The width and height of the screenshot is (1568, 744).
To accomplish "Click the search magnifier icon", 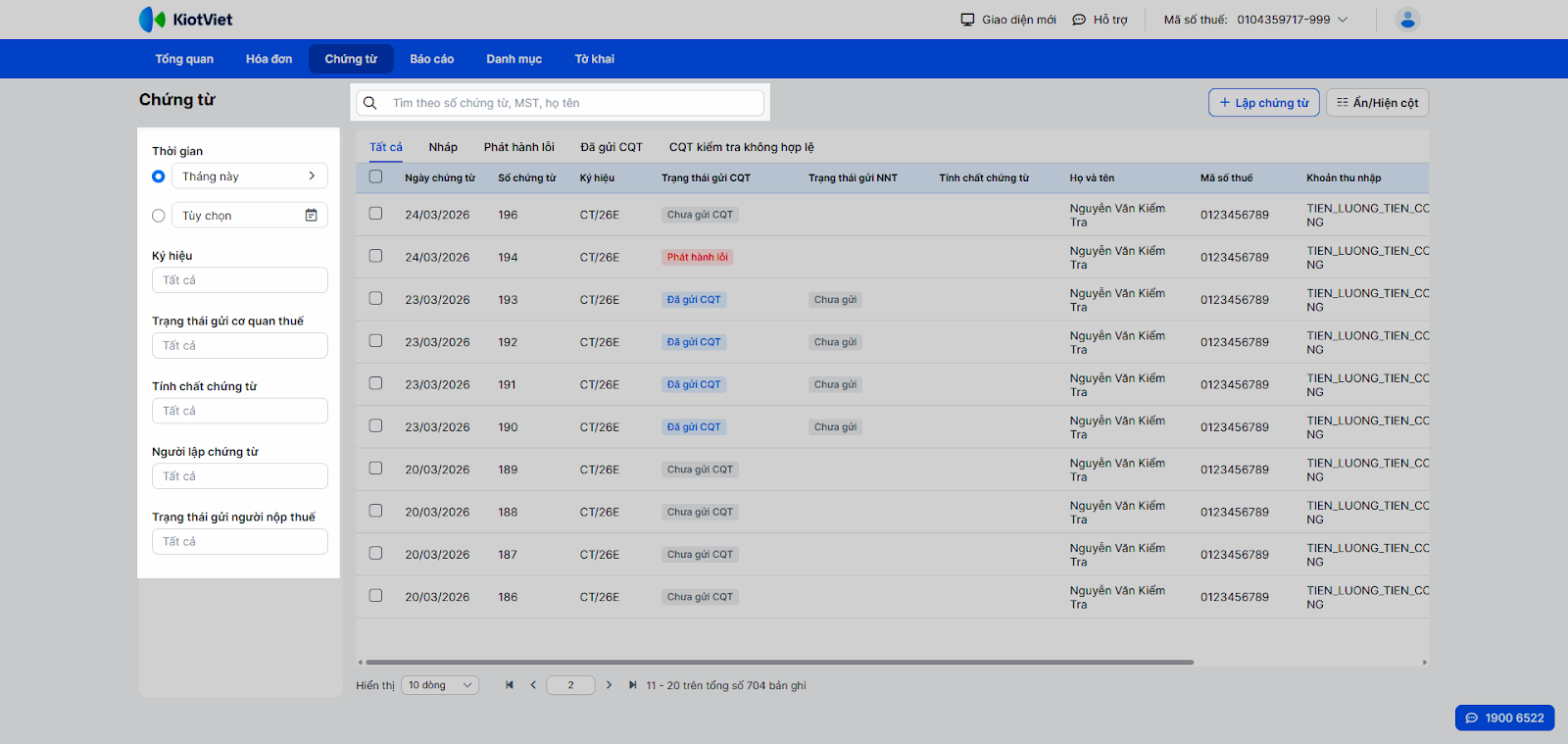I will pyautogui.click(x=370, y=103).
